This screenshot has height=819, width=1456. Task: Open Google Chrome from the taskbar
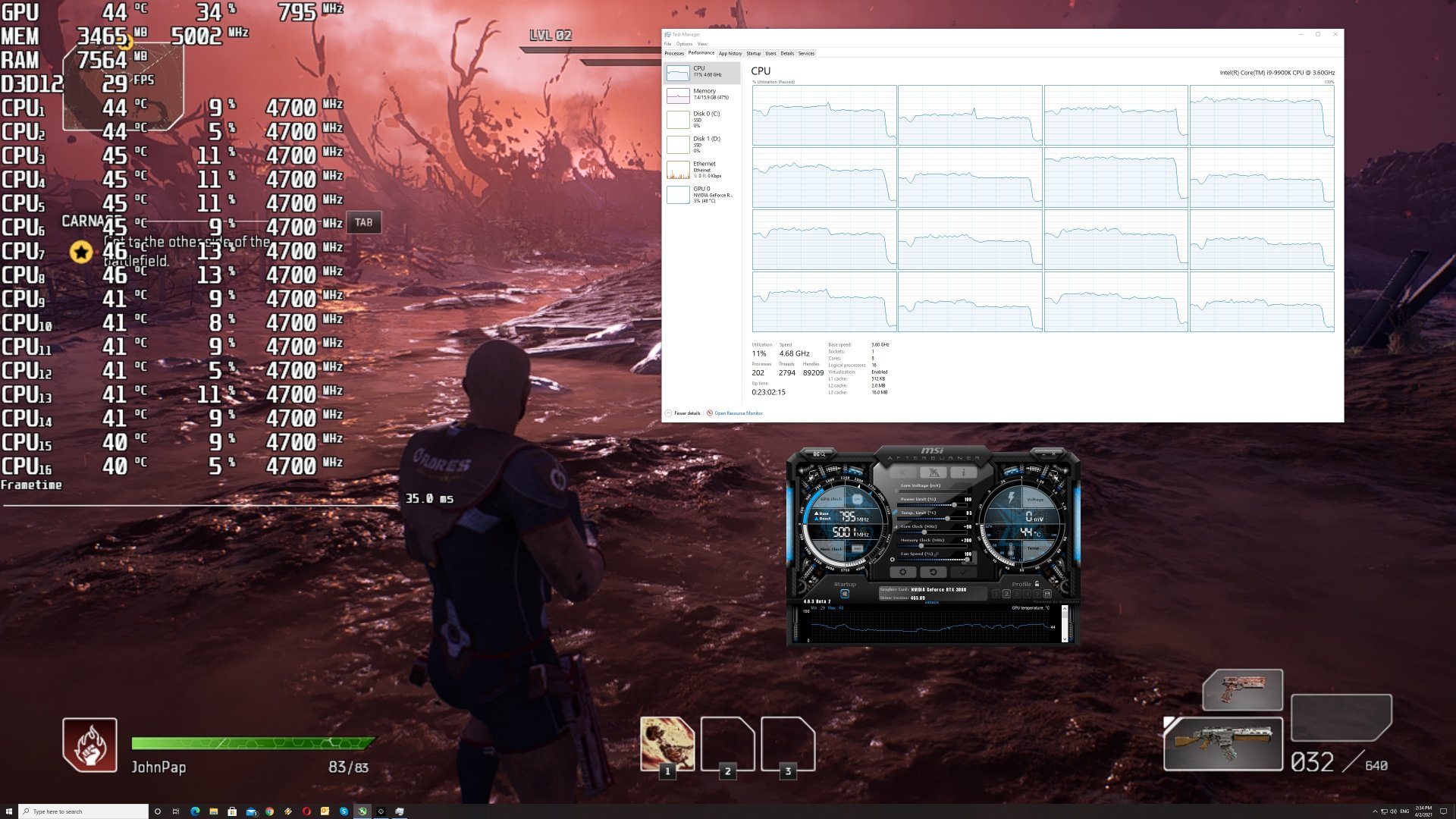pos(269,811)
